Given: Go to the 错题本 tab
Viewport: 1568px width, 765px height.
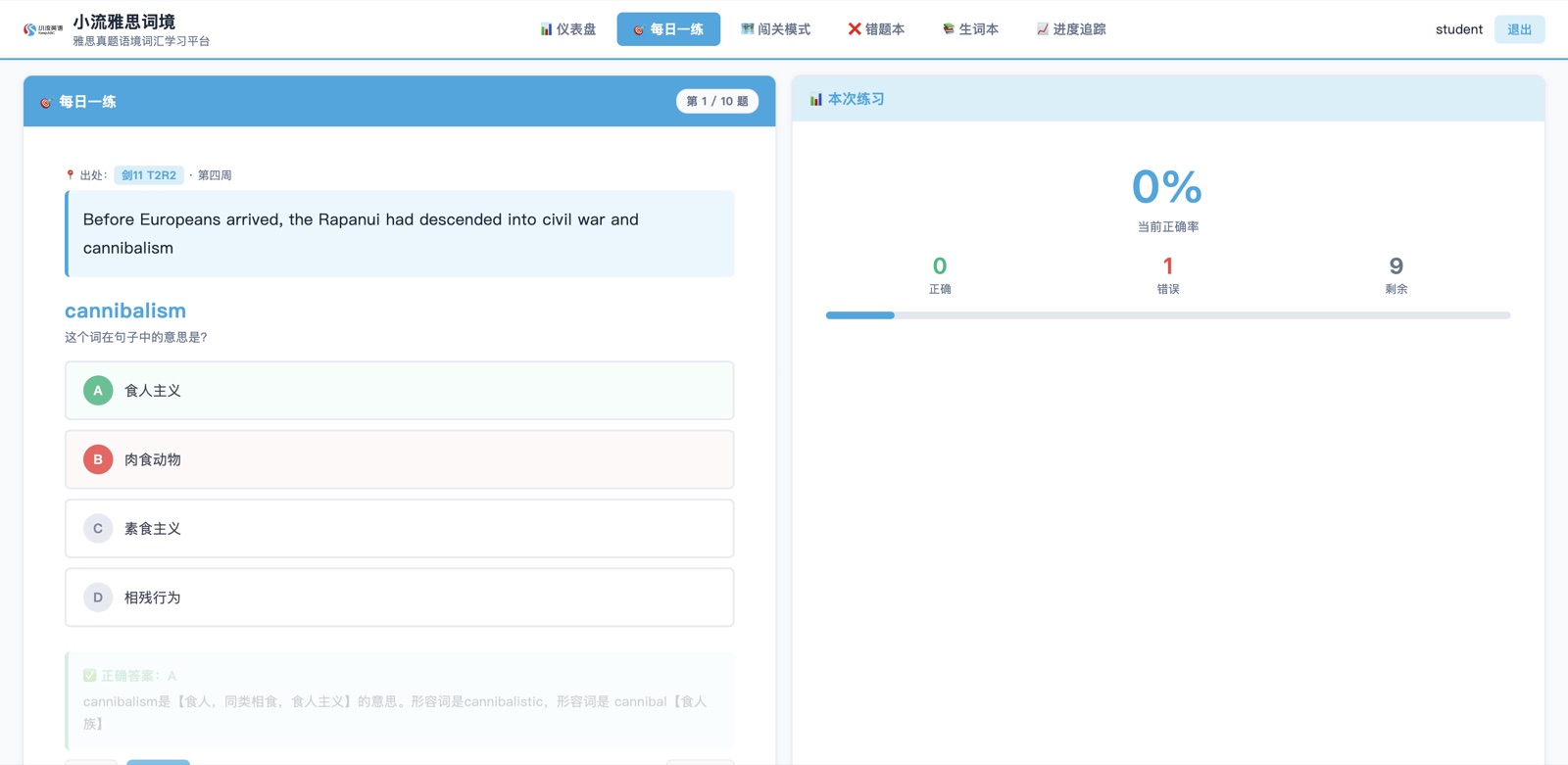Looking at the screenshot, I should tap(876, 29).
